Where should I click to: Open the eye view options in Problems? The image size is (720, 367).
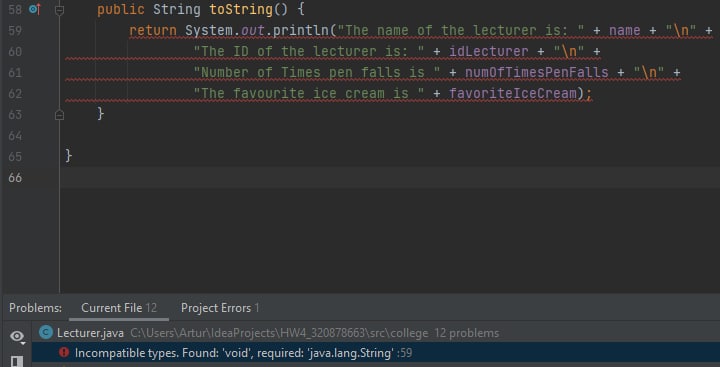(17, 337)
